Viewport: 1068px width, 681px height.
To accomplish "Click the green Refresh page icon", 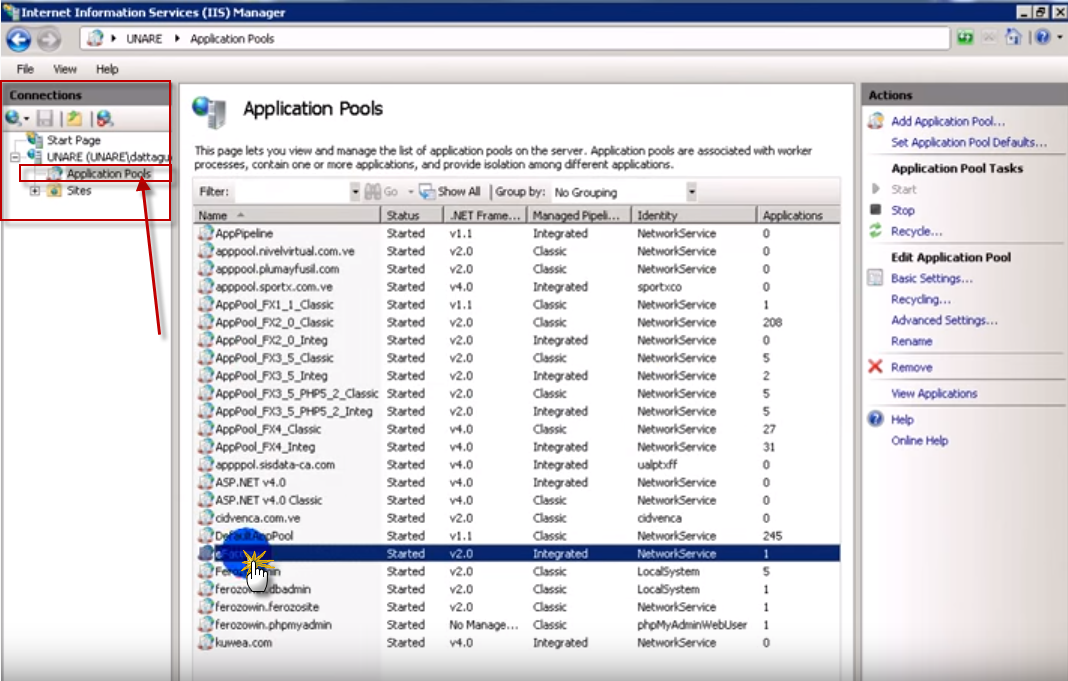I will coord(965,38).
